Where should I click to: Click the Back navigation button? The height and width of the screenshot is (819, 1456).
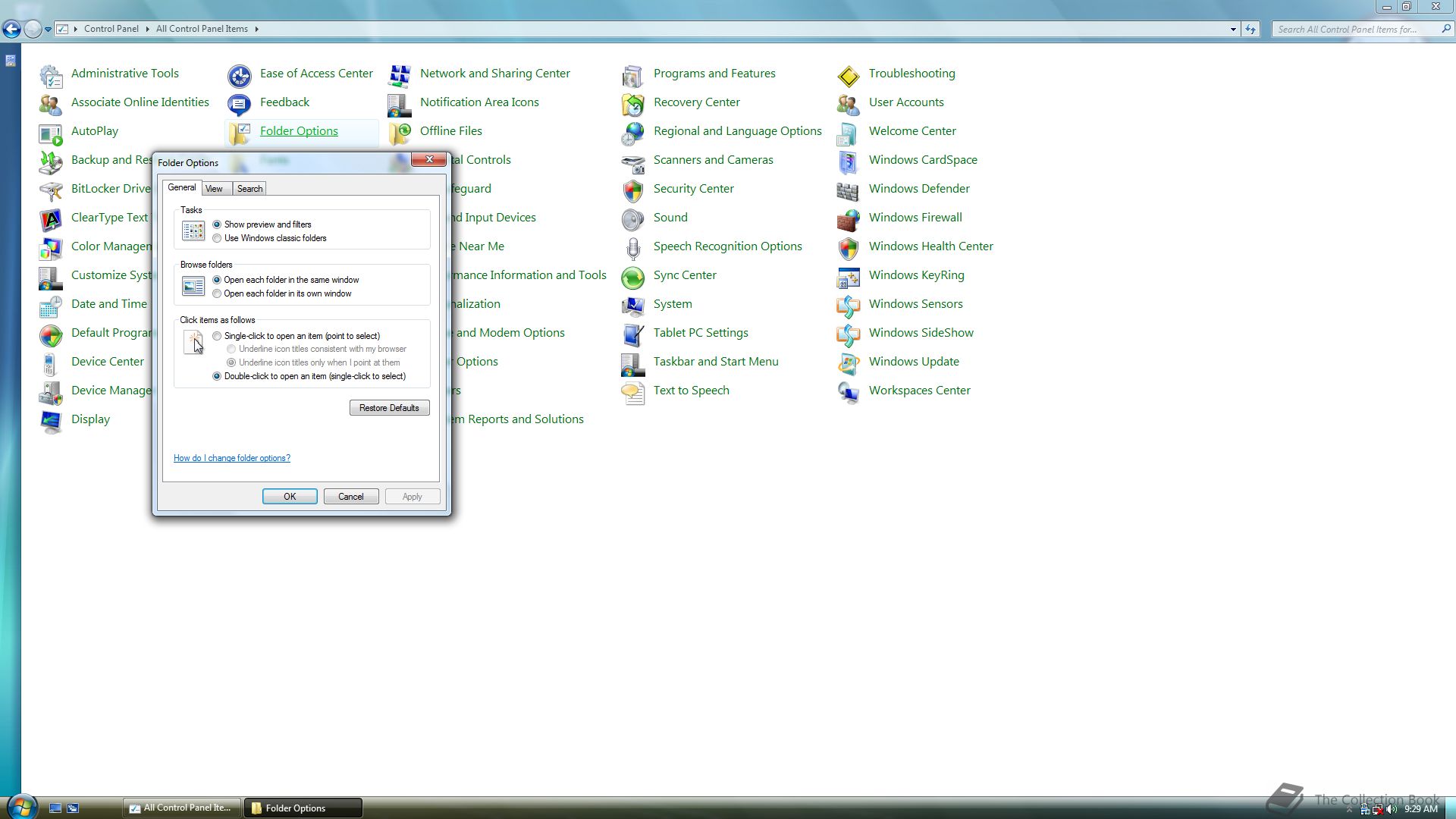pos(11,29)
